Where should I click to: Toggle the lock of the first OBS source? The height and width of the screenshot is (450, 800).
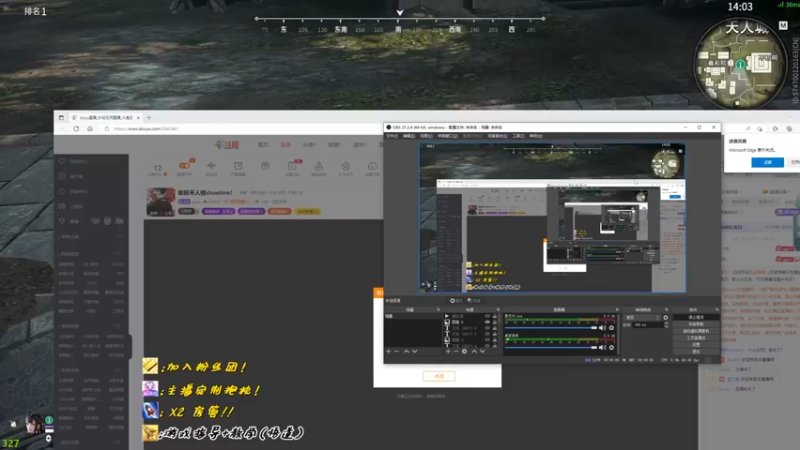pos(494,316)
